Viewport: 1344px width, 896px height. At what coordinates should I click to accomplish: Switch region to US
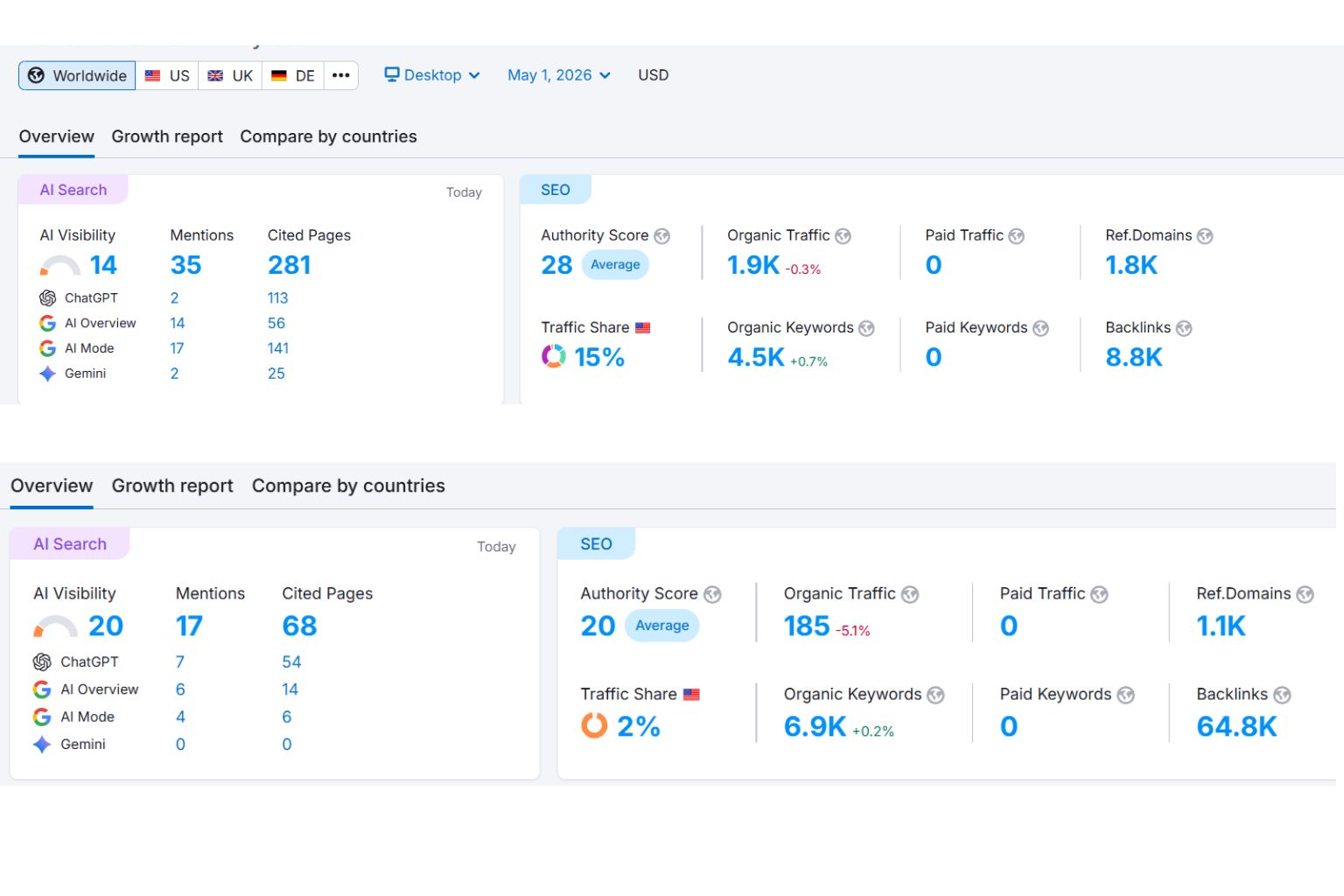[167, 75]
